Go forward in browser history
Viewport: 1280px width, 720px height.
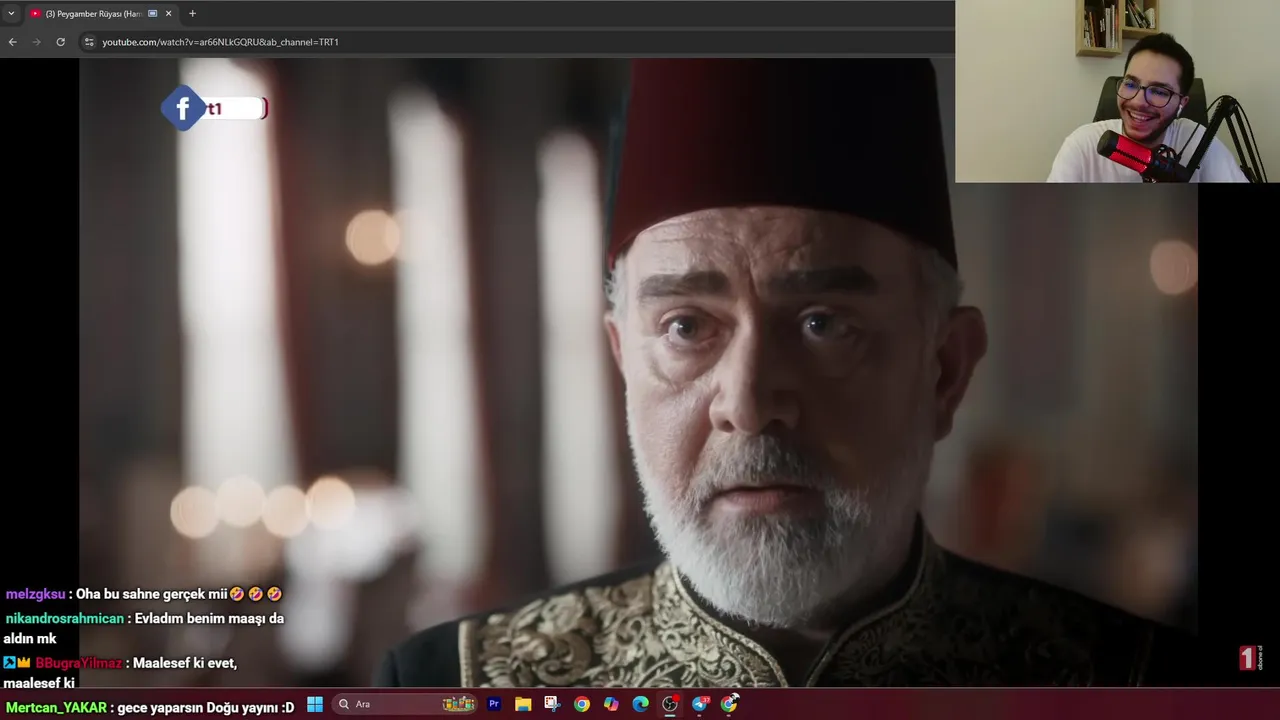tap(36, 42)
